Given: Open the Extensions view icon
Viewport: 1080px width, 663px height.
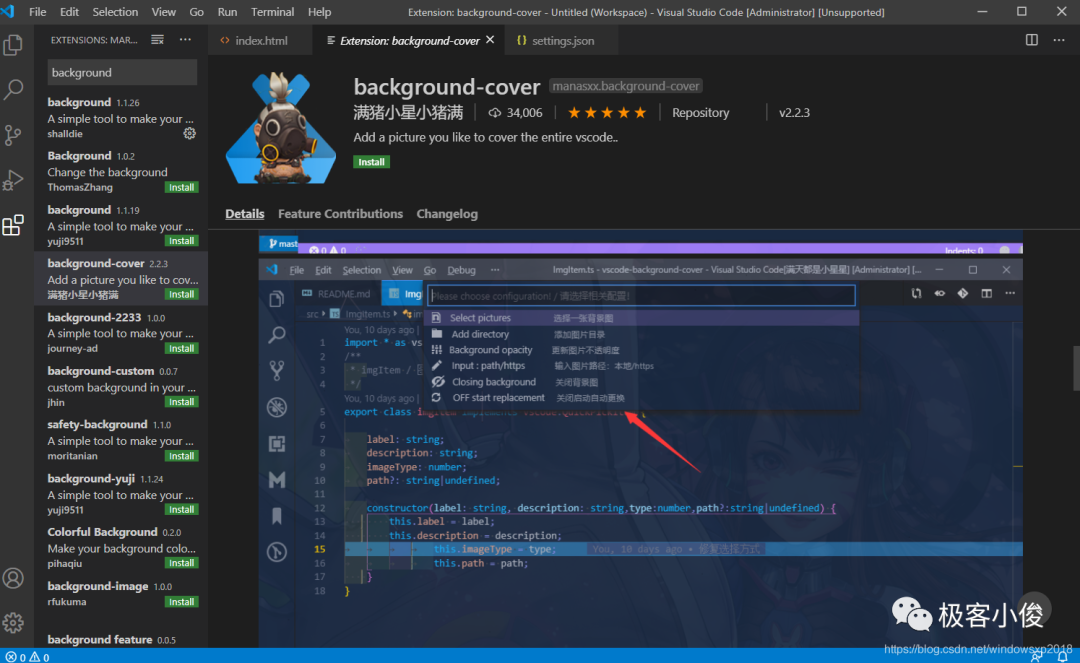Looking at the screenshot, I should pyautogui.click(x=13, y=225).
